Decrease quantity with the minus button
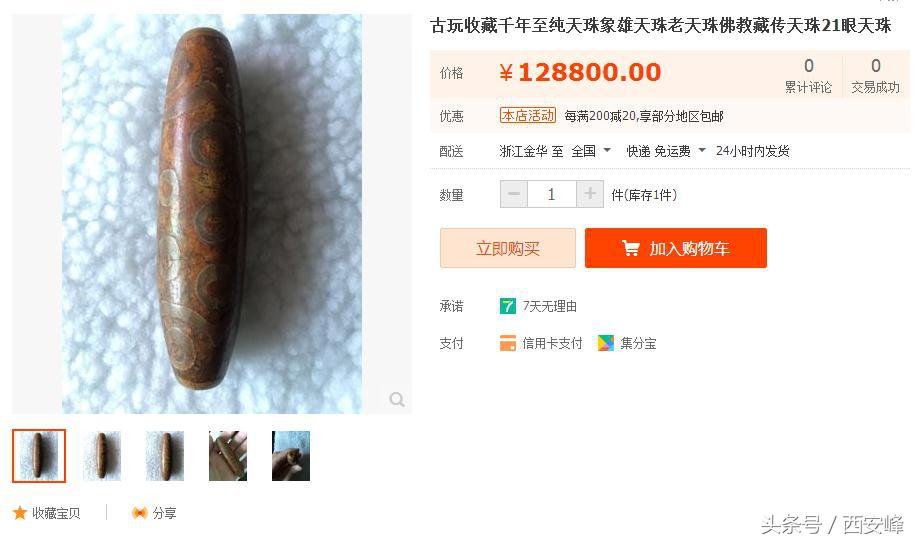 pyautogui.click(x=513, y=194)
